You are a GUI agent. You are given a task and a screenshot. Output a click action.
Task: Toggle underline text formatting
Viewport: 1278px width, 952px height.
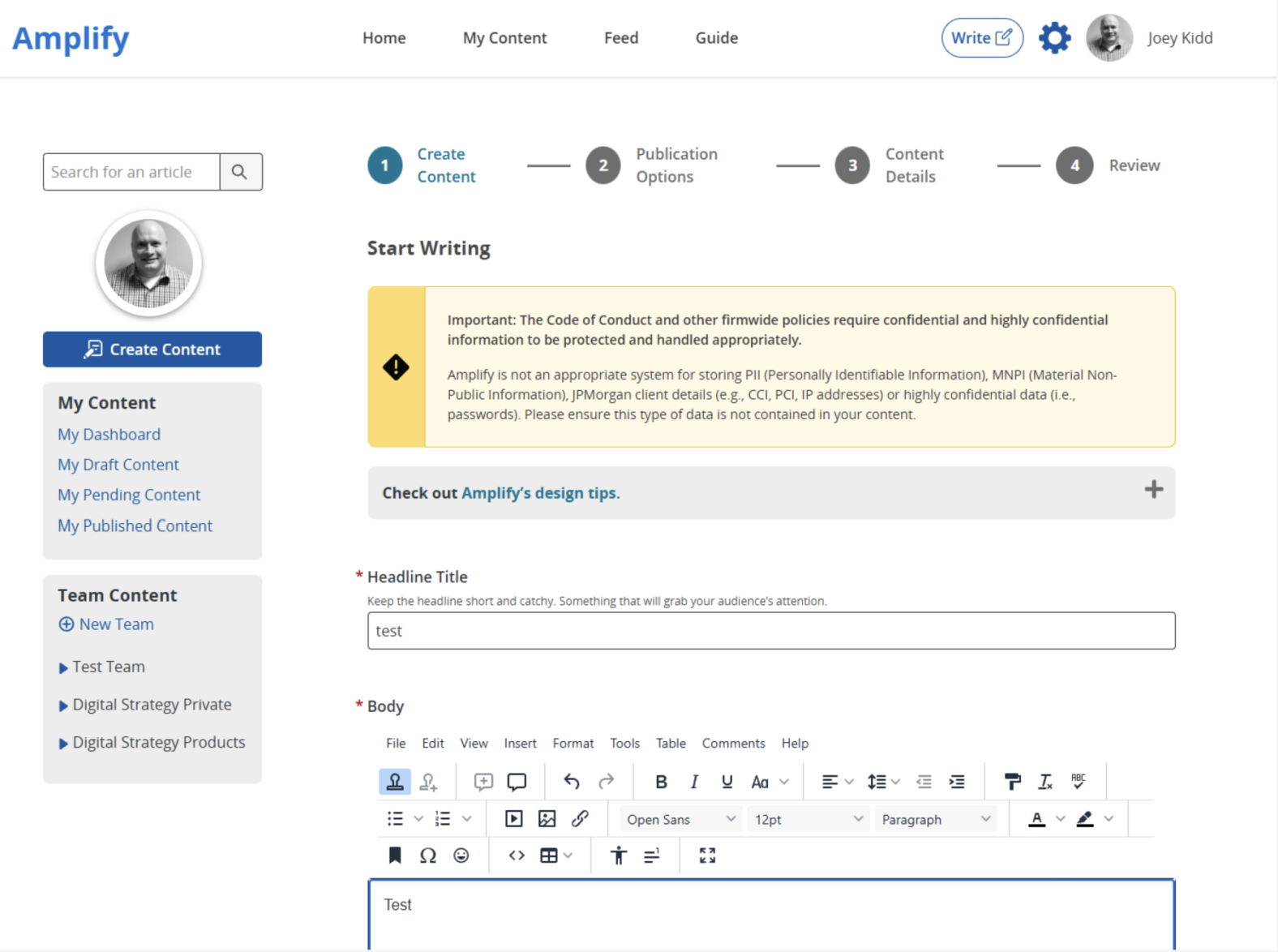(727, 782)
